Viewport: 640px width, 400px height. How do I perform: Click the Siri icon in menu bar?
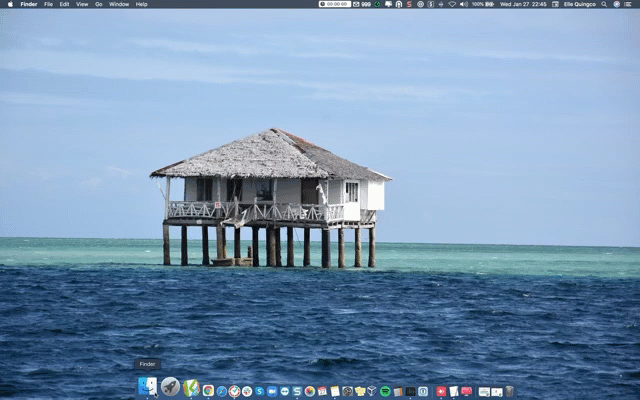point(616,4)
